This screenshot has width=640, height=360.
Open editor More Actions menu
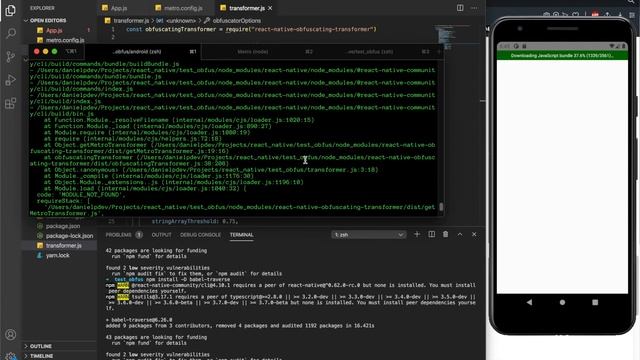[x=474, y=8]
